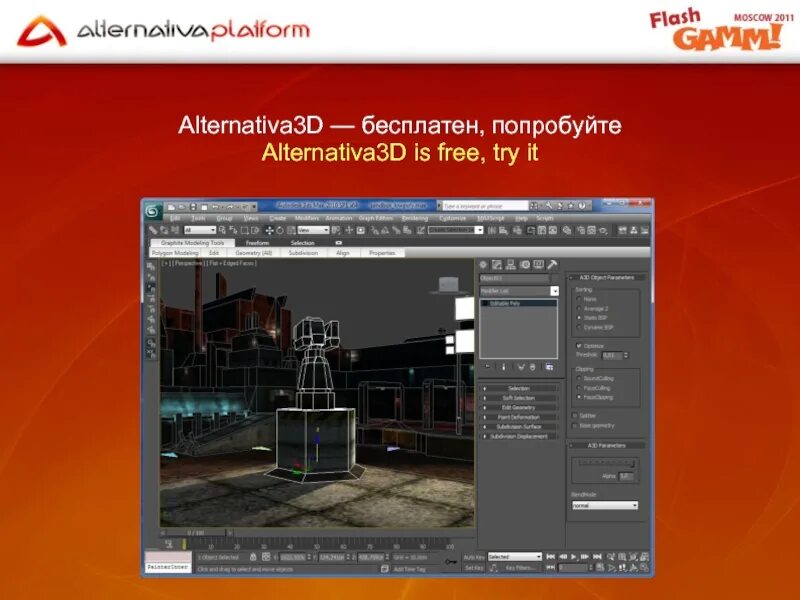The image size is (800, 600).
Task: Click the alpha slider in A3D Parameters
Action: coord(606,463)
